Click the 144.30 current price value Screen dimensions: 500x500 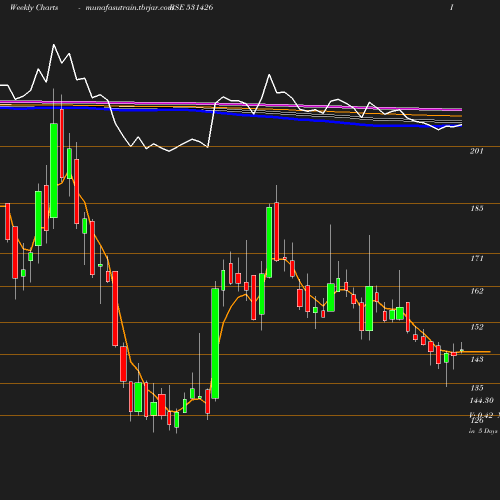click(481, 400)
